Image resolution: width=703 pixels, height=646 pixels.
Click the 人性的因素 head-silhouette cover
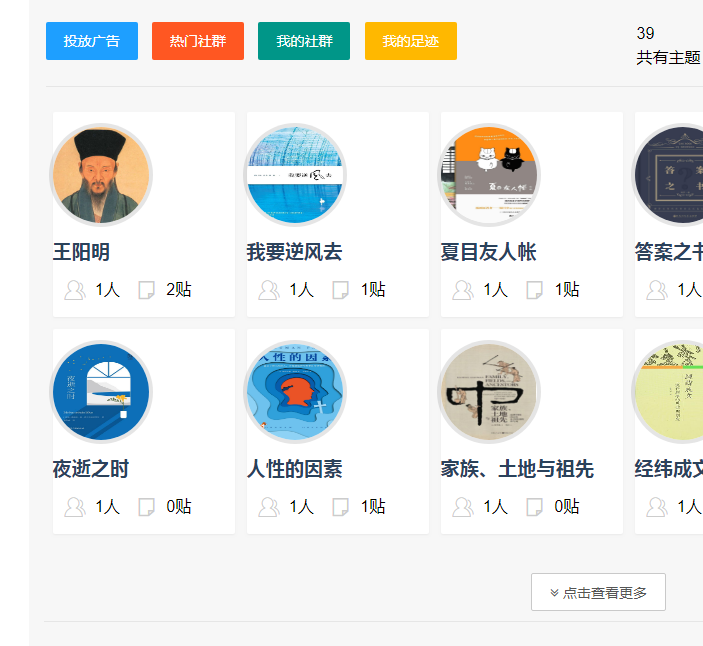[295, 391]
